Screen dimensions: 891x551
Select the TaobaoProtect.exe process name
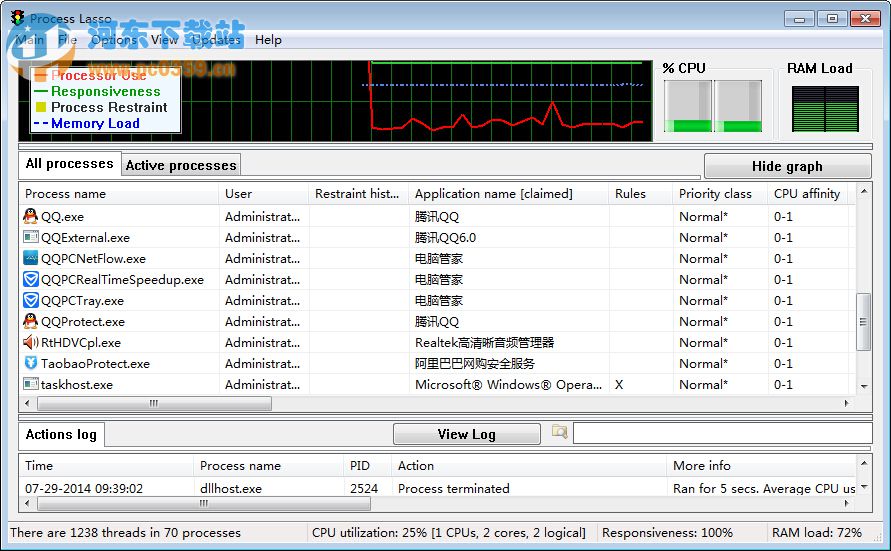[95, 364]
